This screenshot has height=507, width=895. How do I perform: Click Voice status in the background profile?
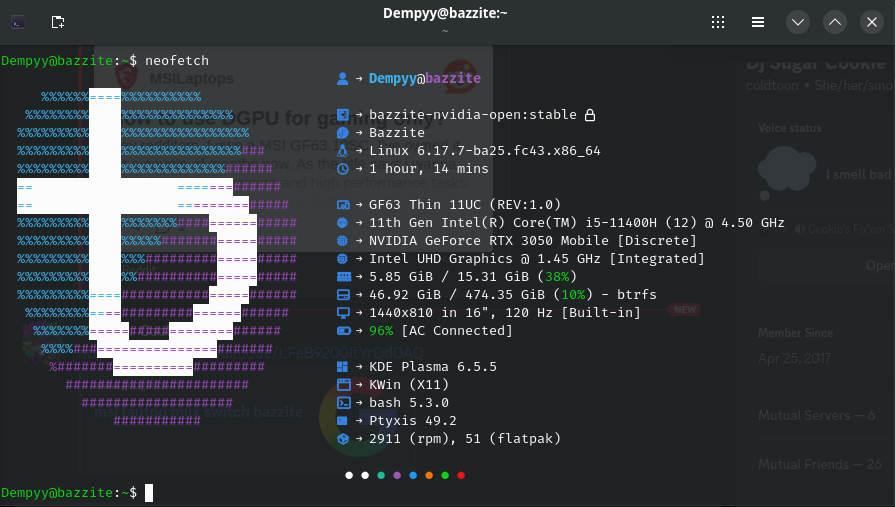point(789,128)
